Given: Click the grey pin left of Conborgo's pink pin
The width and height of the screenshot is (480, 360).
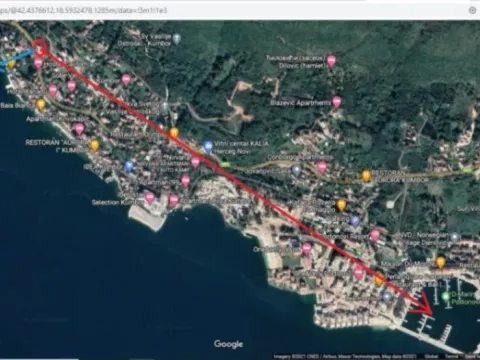Looking at the screenshot, I should click(x=296, y=171).
